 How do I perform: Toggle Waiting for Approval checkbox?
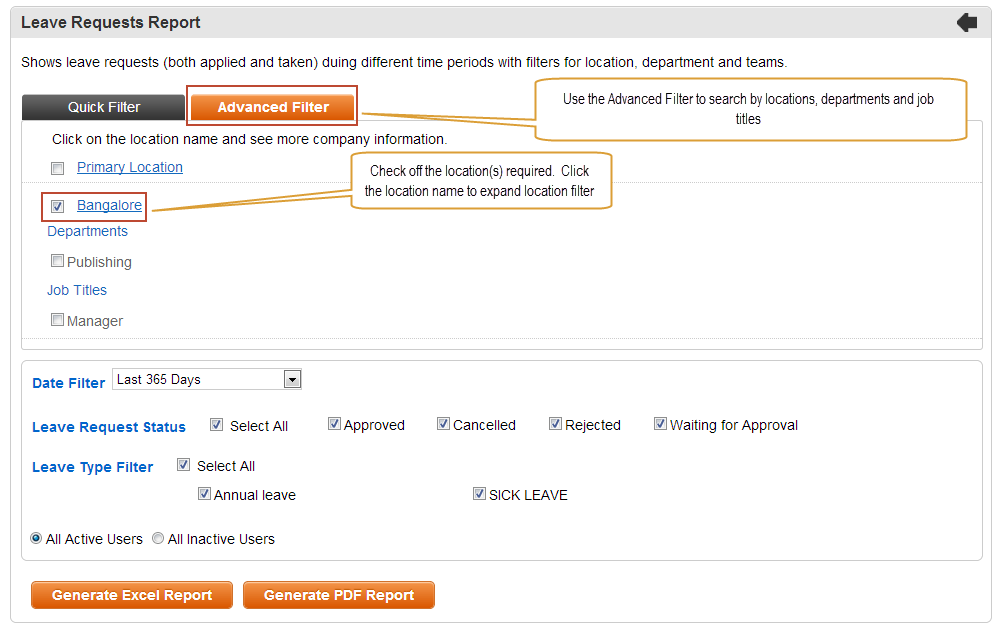660,424
